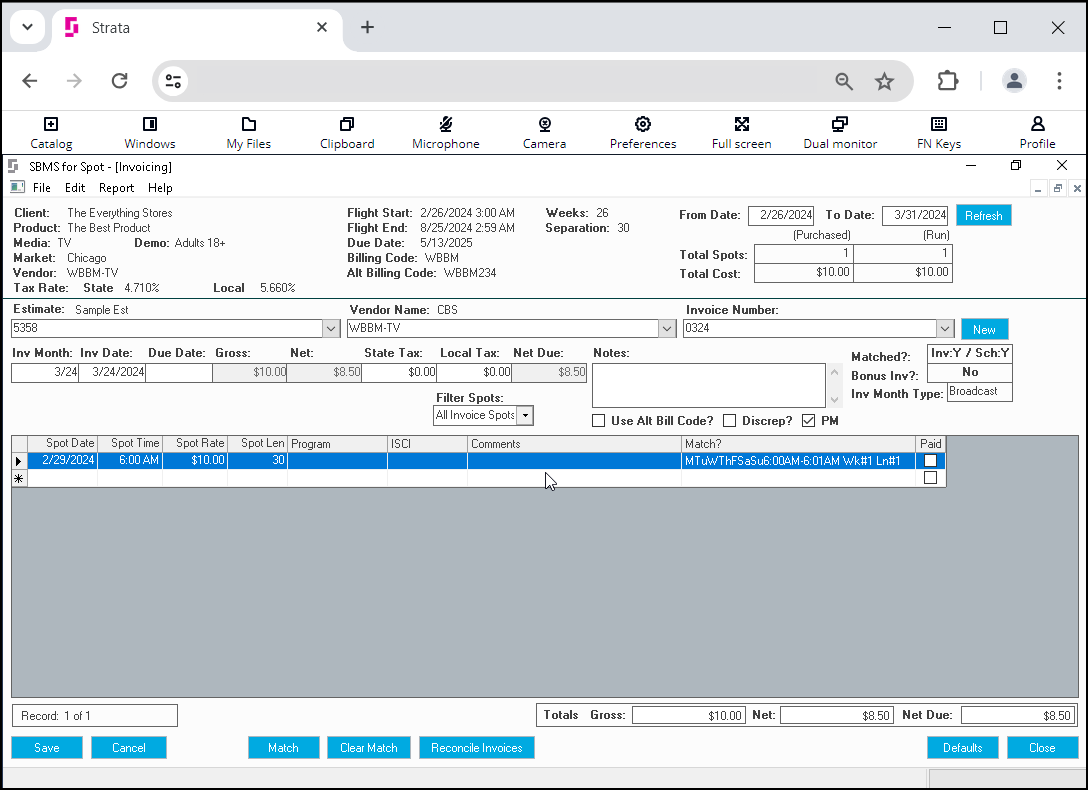
Task: Click the From Date field
Action: click(781, 215)
